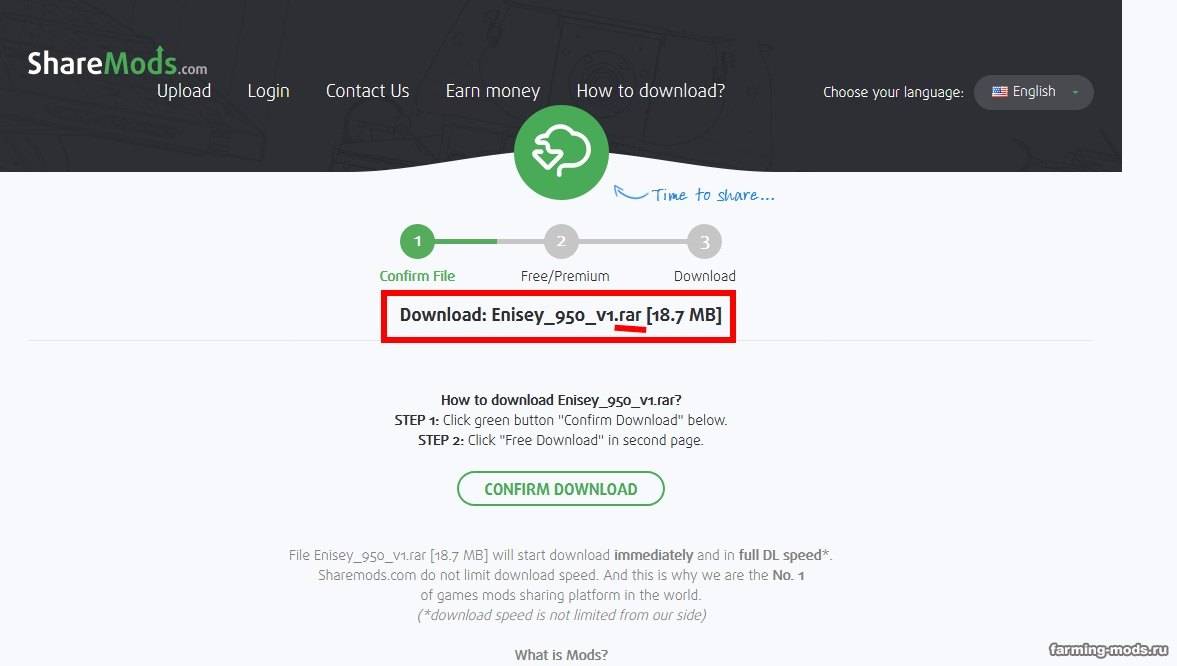
Task: Click the Download step label
Action: click(705, 276)
